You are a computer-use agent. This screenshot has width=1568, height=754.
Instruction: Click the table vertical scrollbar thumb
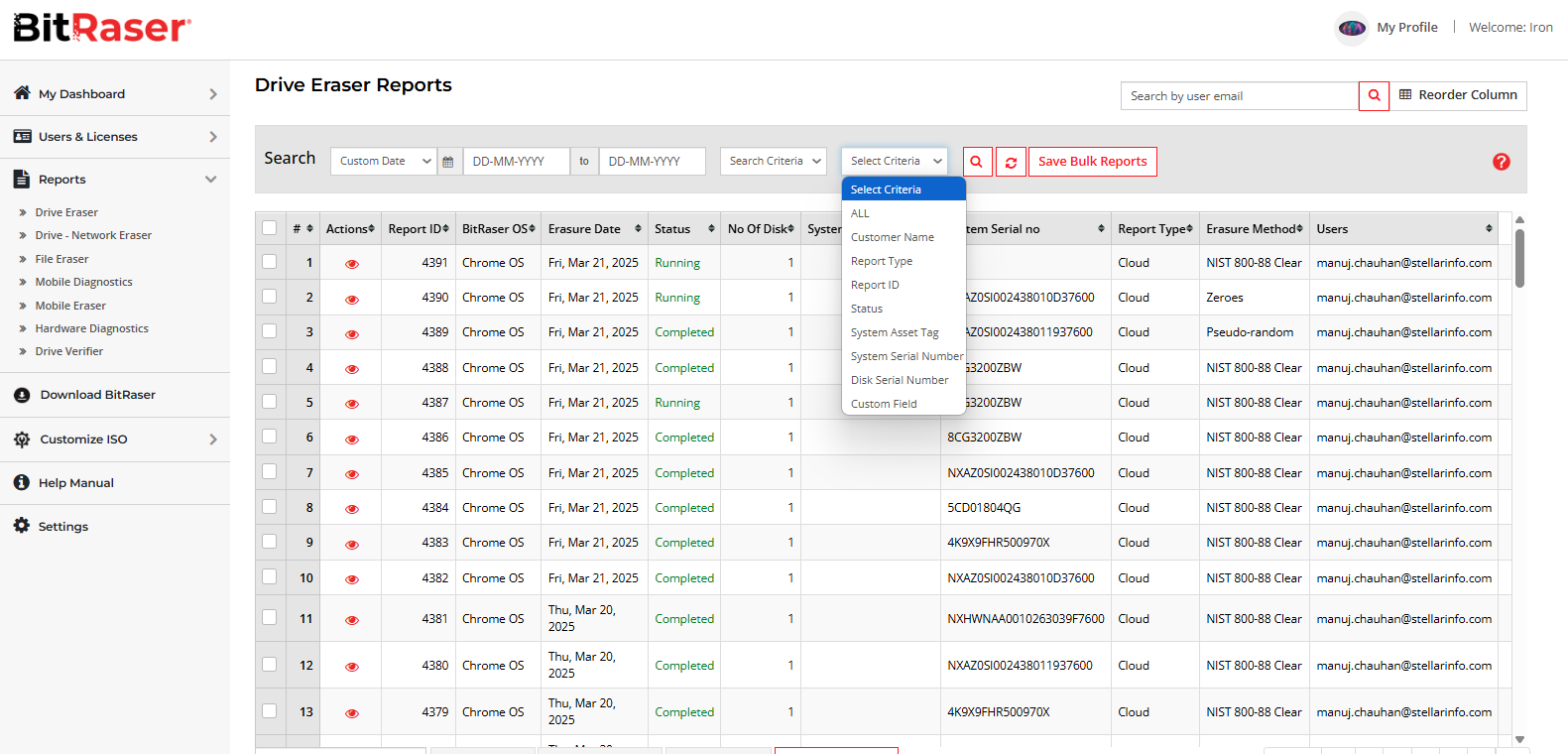point(1519,258)
